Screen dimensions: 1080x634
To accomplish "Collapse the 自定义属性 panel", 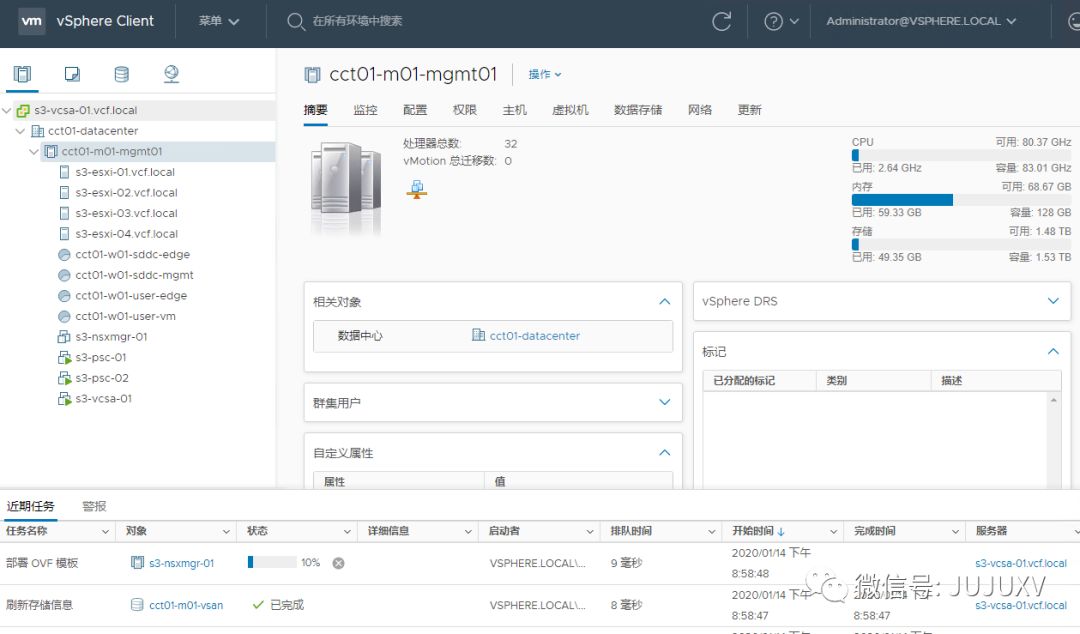I will point(665,452).
